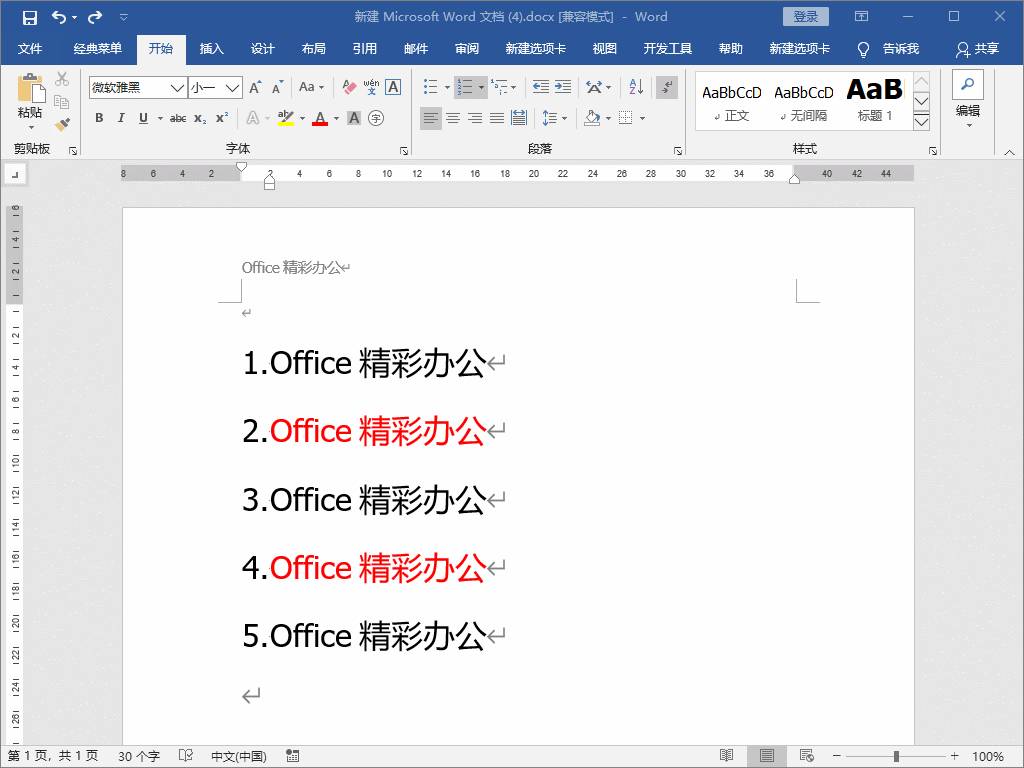Click the 粘贴 (Paste) button
1024x768 pixels.
pos(30,100)
